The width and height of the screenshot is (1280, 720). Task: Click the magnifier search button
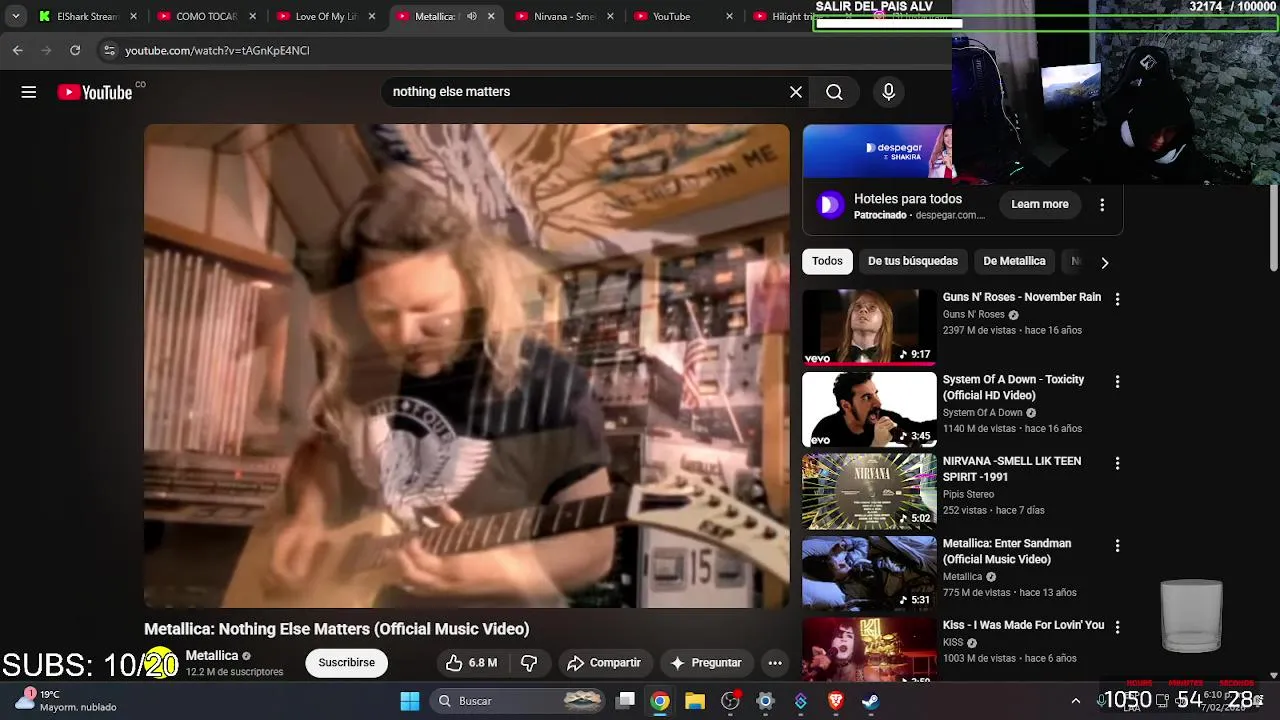click(834, 92)
